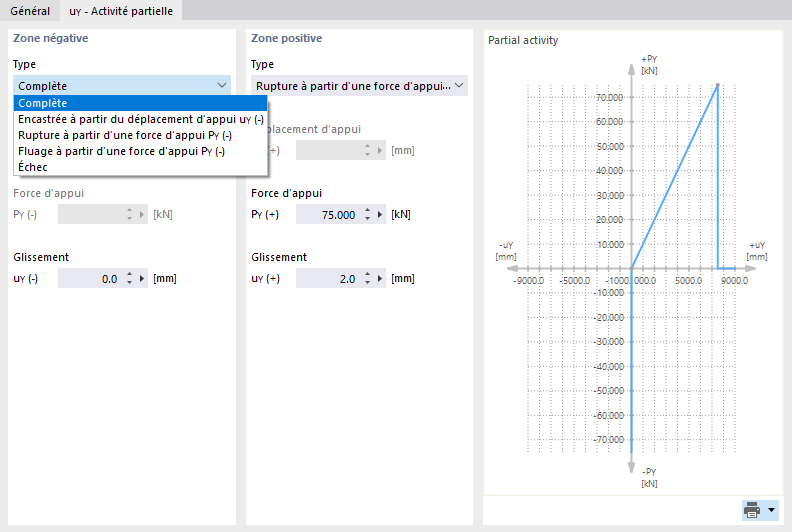Choose the highlighted Complète list option
The height and width of the screenshot is (532, 792).
pos(140,102)
